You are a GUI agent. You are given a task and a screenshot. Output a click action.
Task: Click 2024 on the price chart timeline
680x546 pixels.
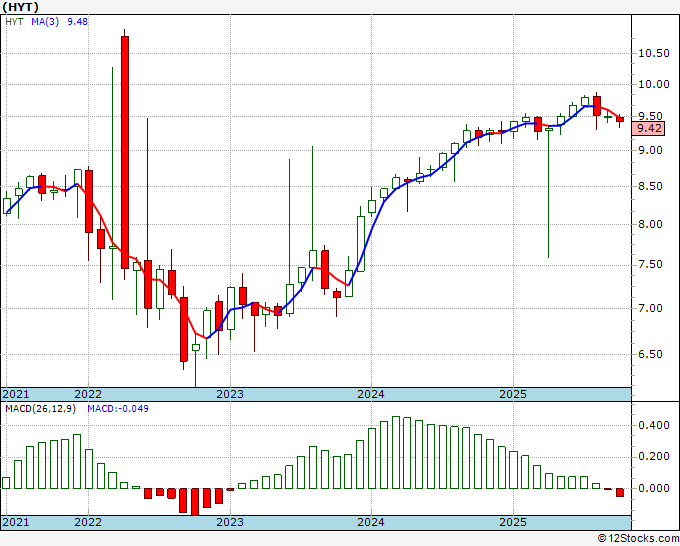[371, 394]
